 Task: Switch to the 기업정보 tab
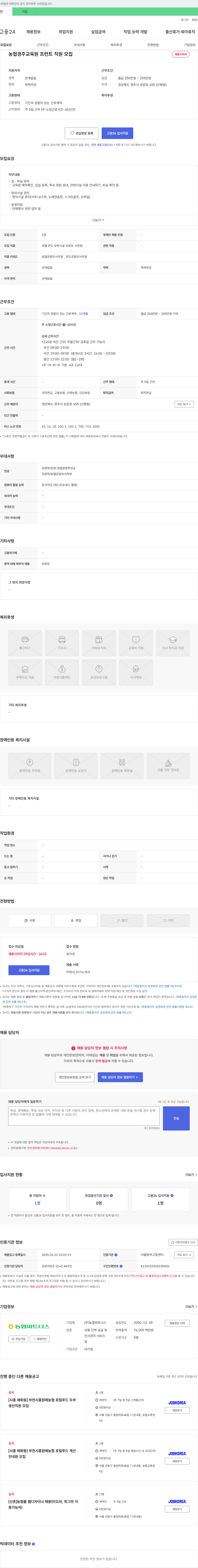(x=190, y=45)
